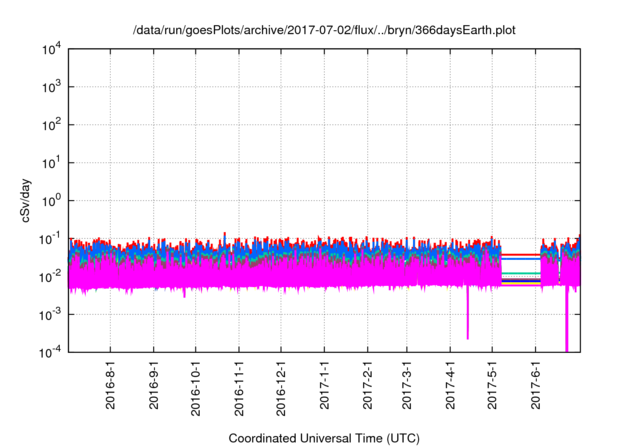Click the 2017-2-1 x-axis tick label
Image resolution: width=640 pixels, height=448 pixels.
367,389
